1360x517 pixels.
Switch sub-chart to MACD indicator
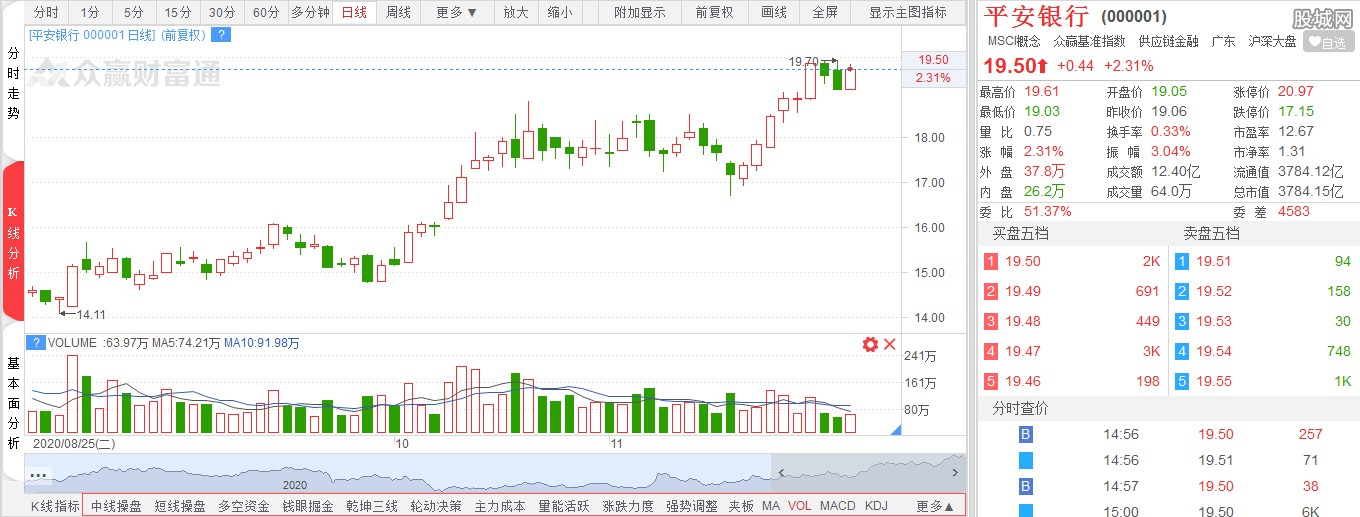pos(838,506)
